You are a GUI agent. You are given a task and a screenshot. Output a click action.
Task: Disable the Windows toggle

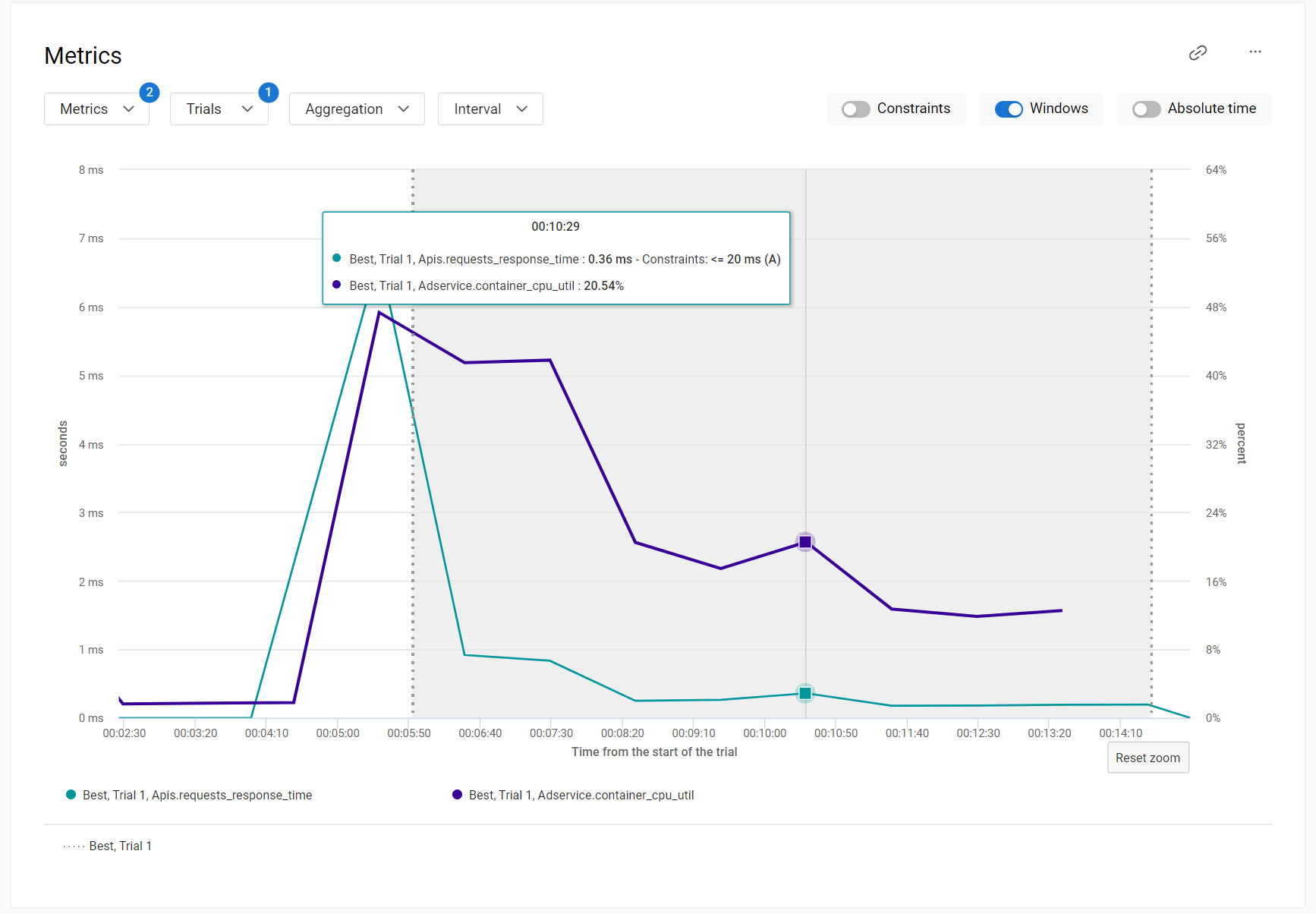click(x=1009, y=109)
